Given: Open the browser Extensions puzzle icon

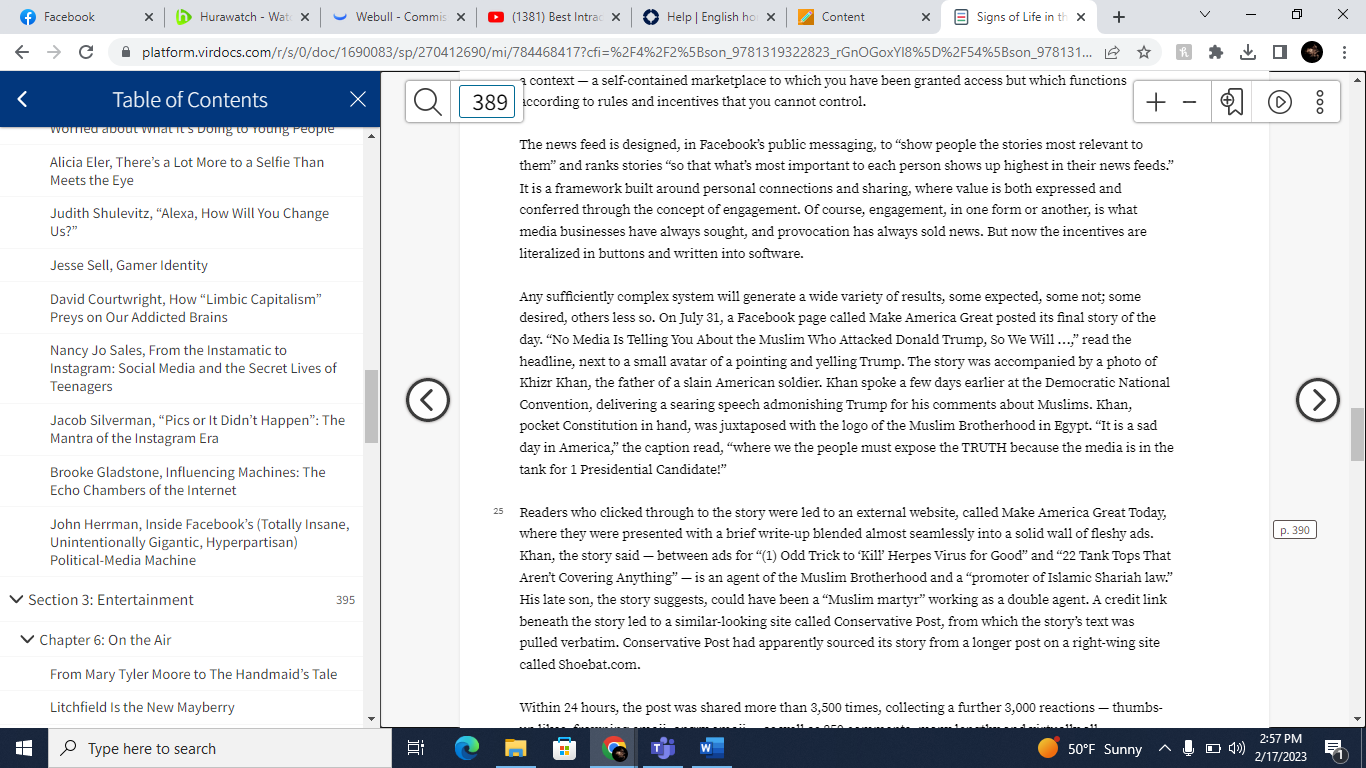Looking at the screenshot, I should point(1216,52).
